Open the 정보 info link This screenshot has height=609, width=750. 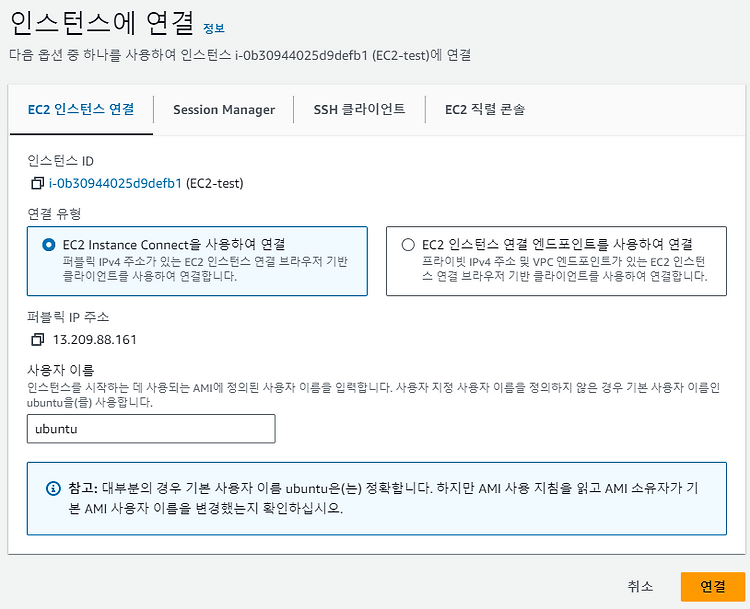[214, 29]
